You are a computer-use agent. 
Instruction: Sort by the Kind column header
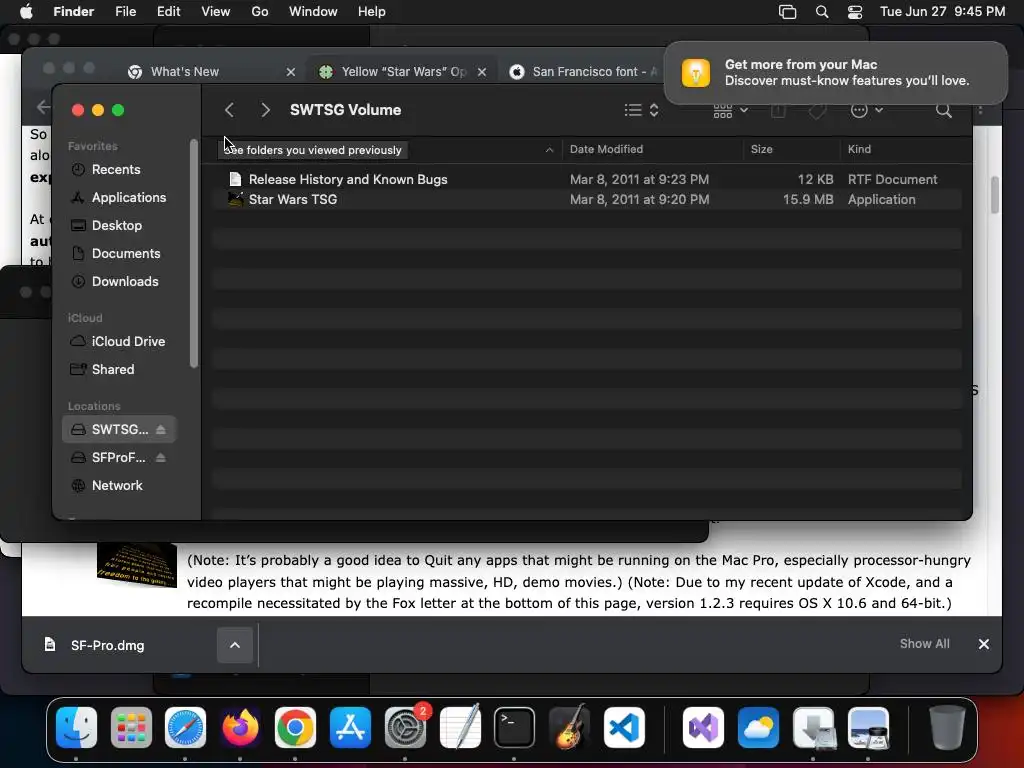(859, 150)
